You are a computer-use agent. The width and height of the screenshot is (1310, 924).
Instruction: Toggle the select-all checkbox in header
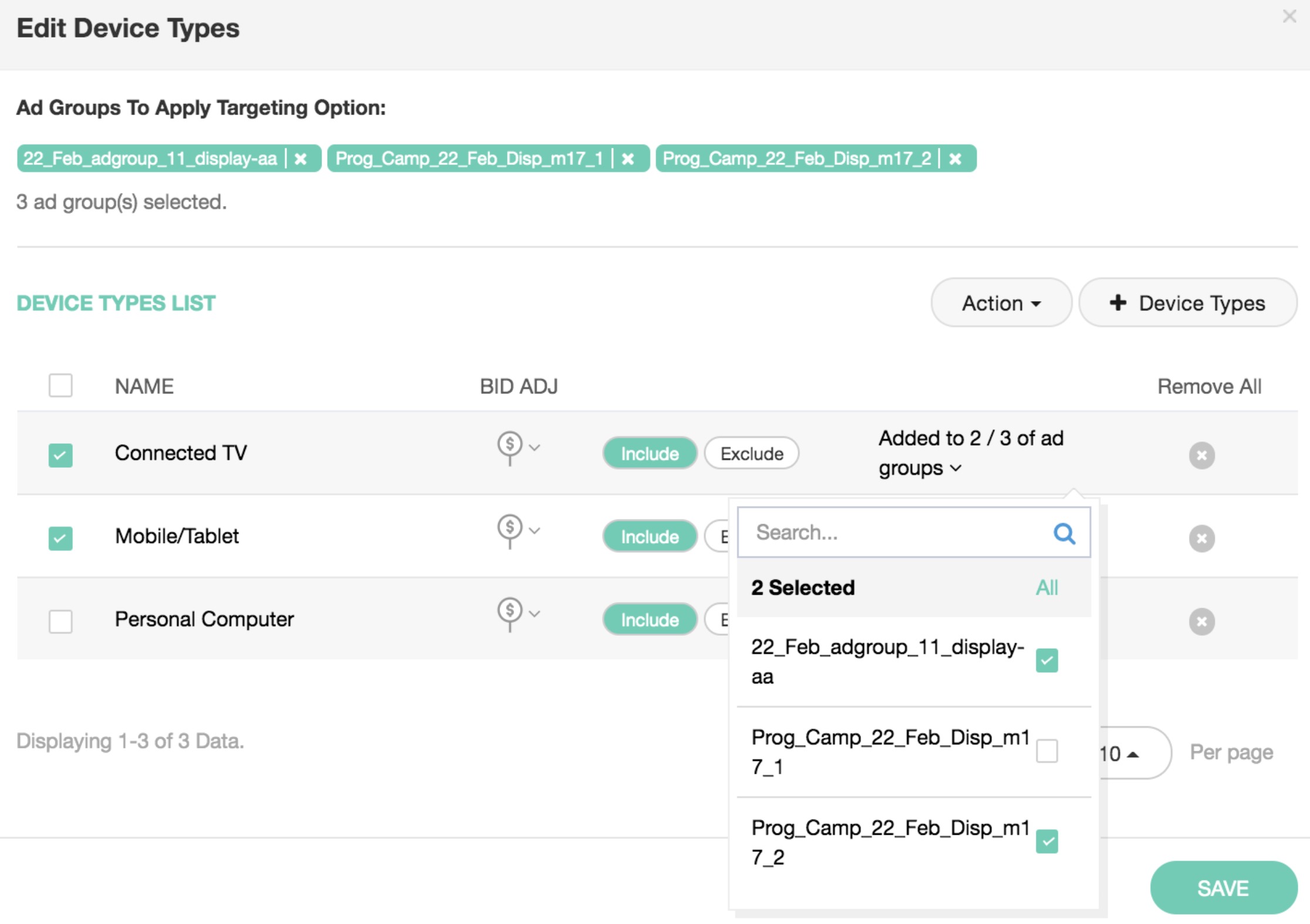60,386
